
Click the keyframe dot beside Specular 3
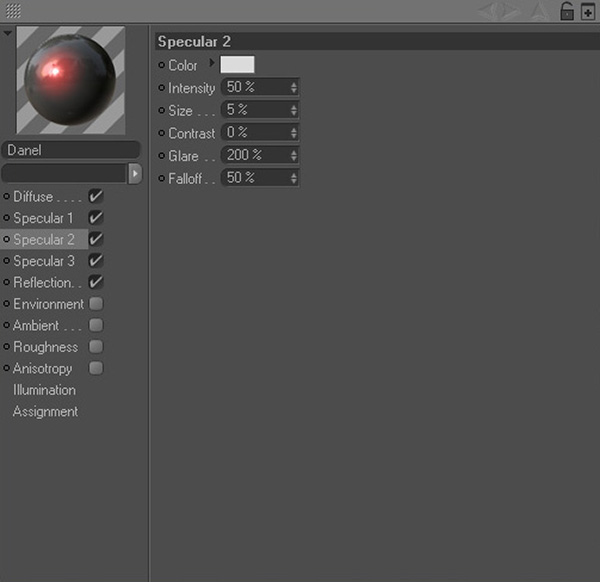(7, 261)
